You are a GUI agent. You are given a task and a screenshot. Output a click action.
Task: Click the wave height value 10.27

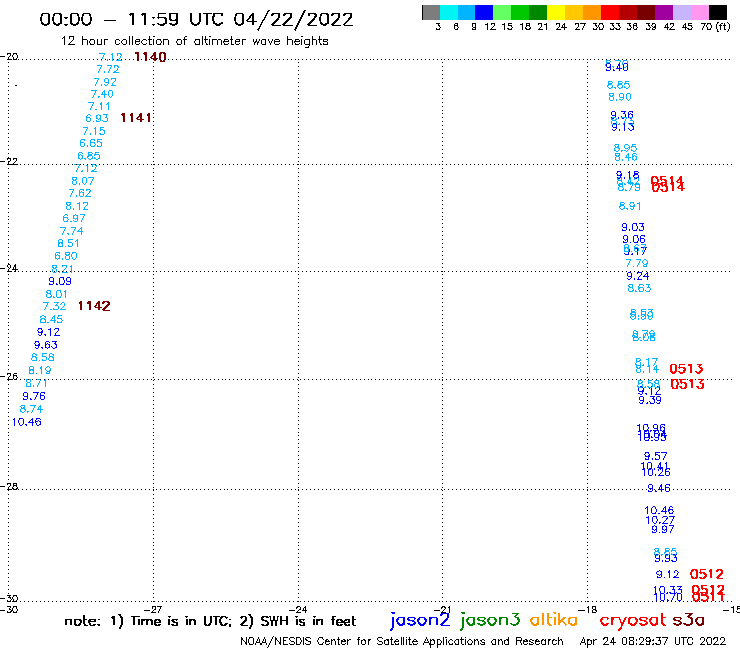pyautogui.click(x=660, y=520)
